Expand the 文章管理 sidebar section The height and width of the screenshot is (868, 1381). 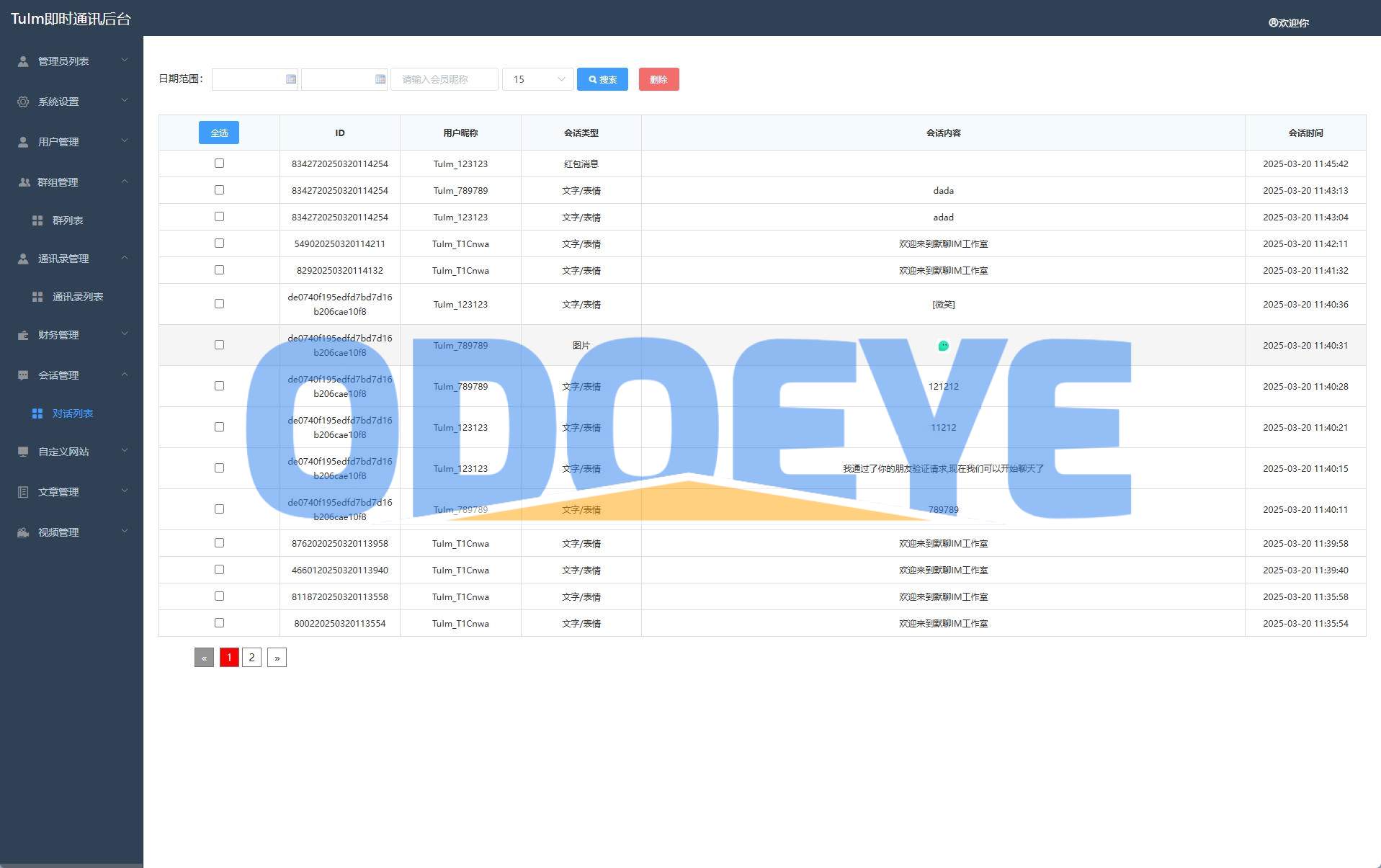[x=72, y=492]
